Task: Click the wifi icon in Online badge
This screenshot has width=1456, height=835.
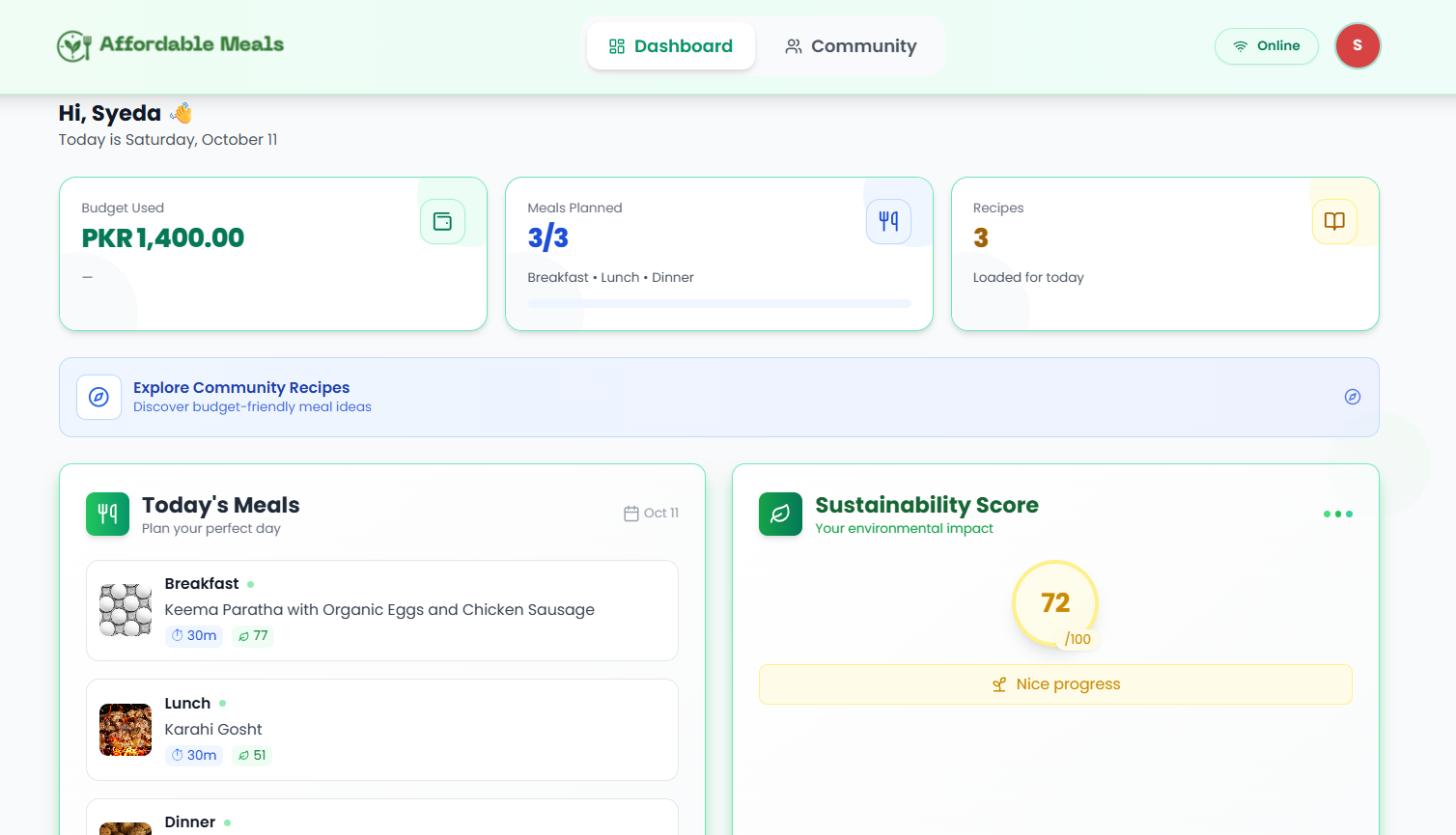Action: (x=1241, y=46)
